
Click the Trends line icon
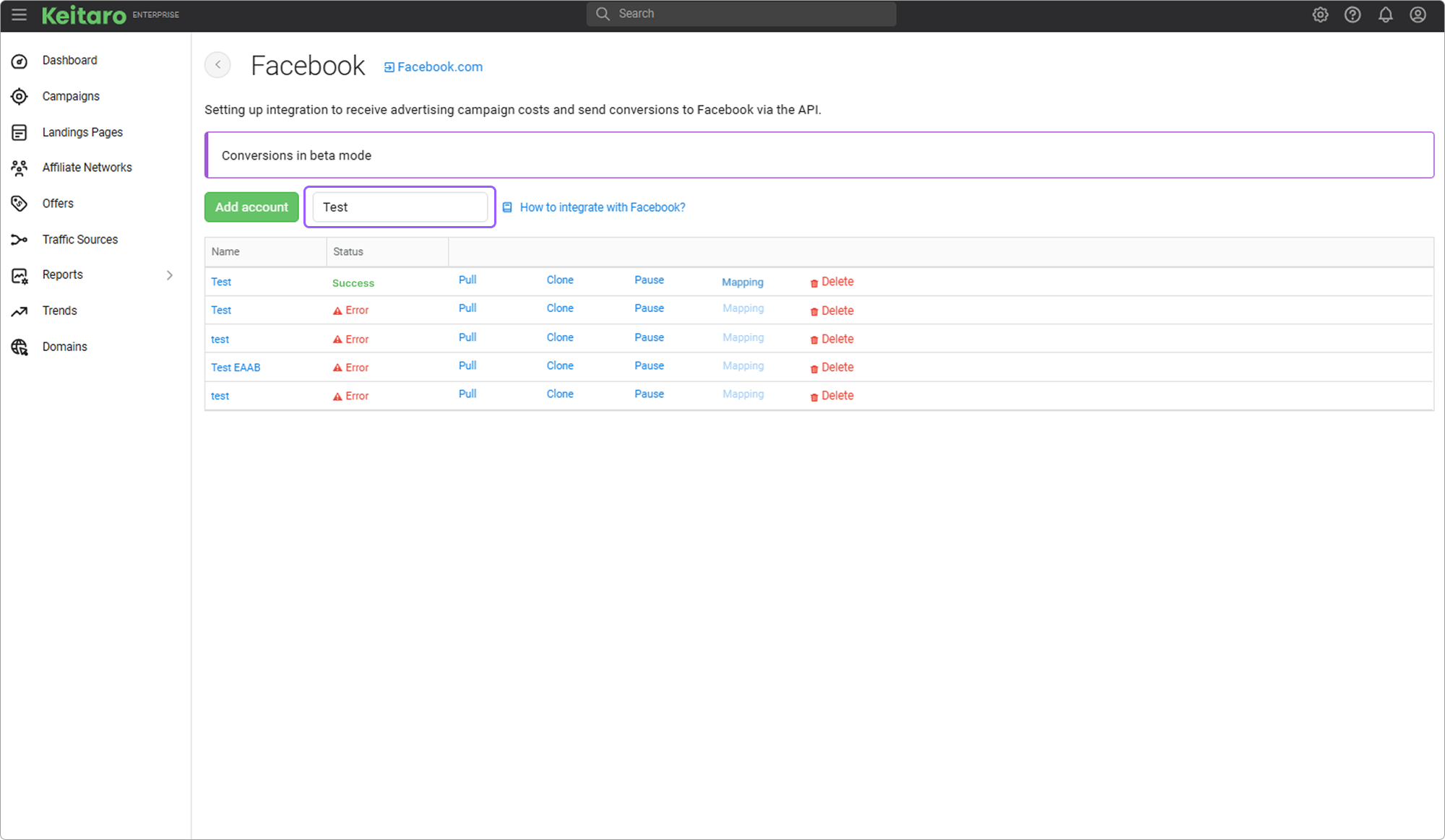click(x=20, y=311)
